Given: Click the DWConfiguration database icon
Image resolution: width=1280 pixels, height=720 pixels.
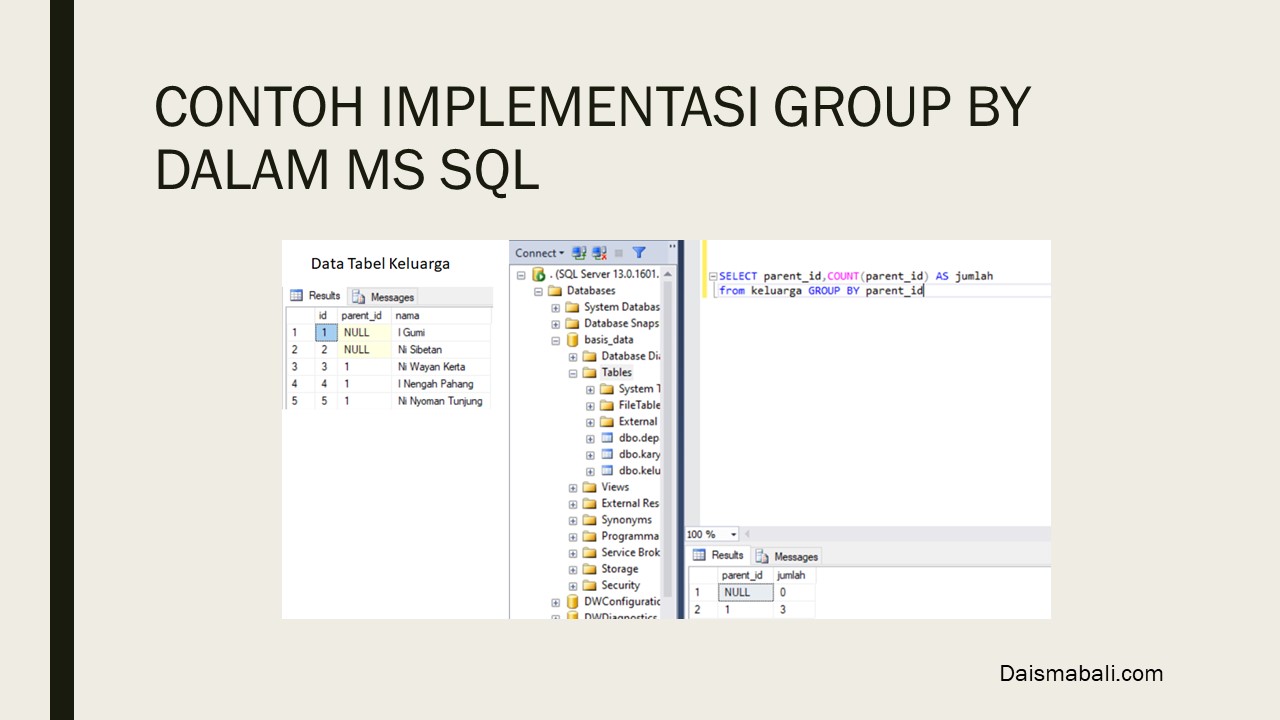Looking at the screenshot, I should pyautogui.click(x=573, y=602).
